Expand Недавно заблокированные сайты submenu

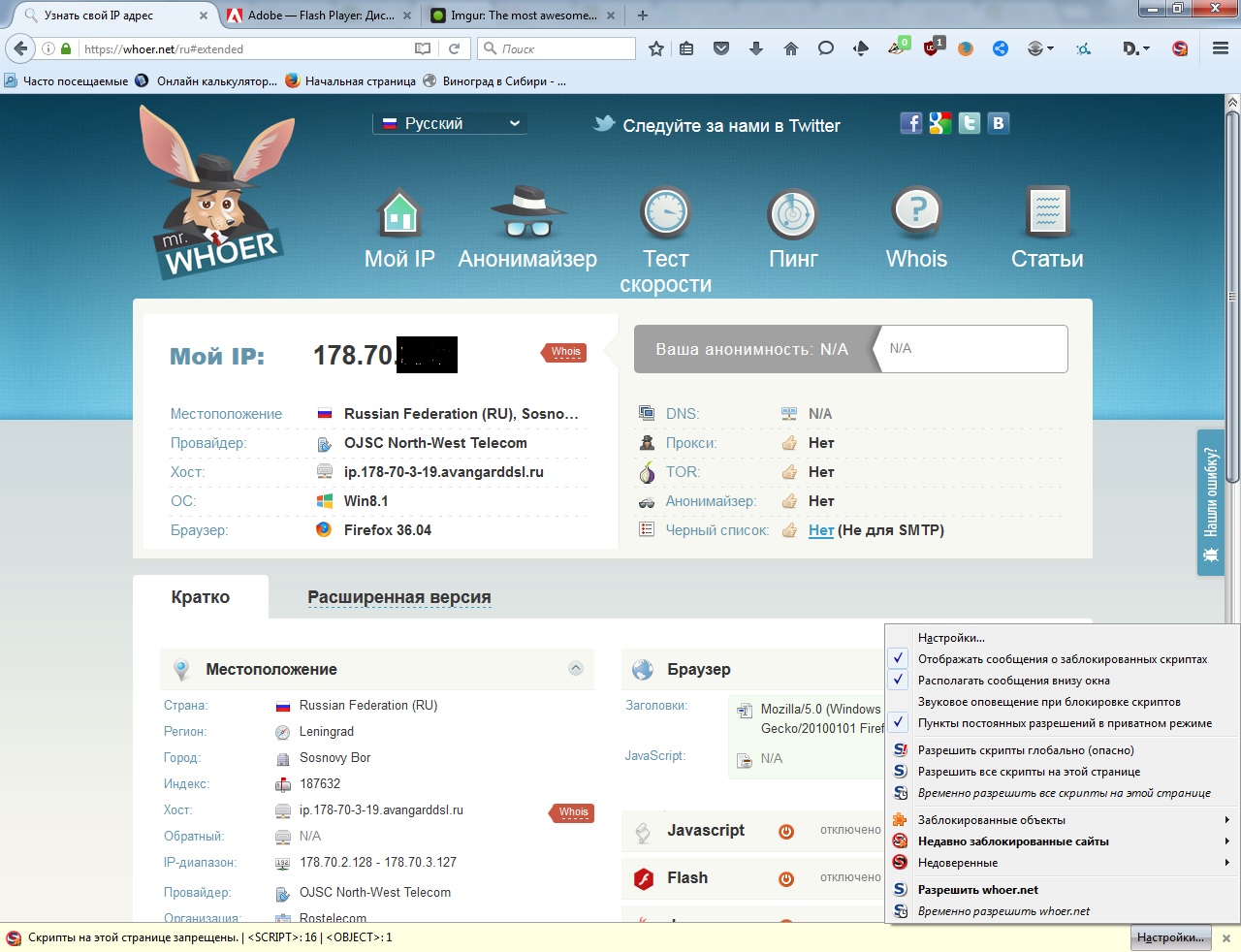point(1063,841)
